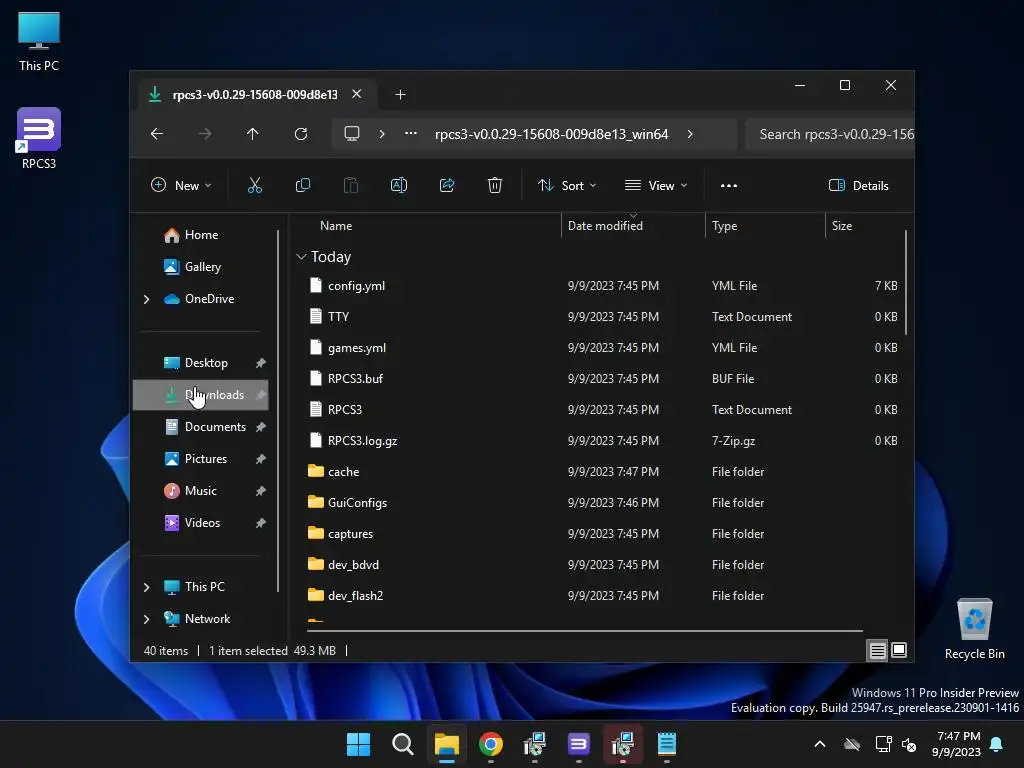Screen dimensions: 1024x768
Task: Expand Network tree node
Action: coord(146,619)
